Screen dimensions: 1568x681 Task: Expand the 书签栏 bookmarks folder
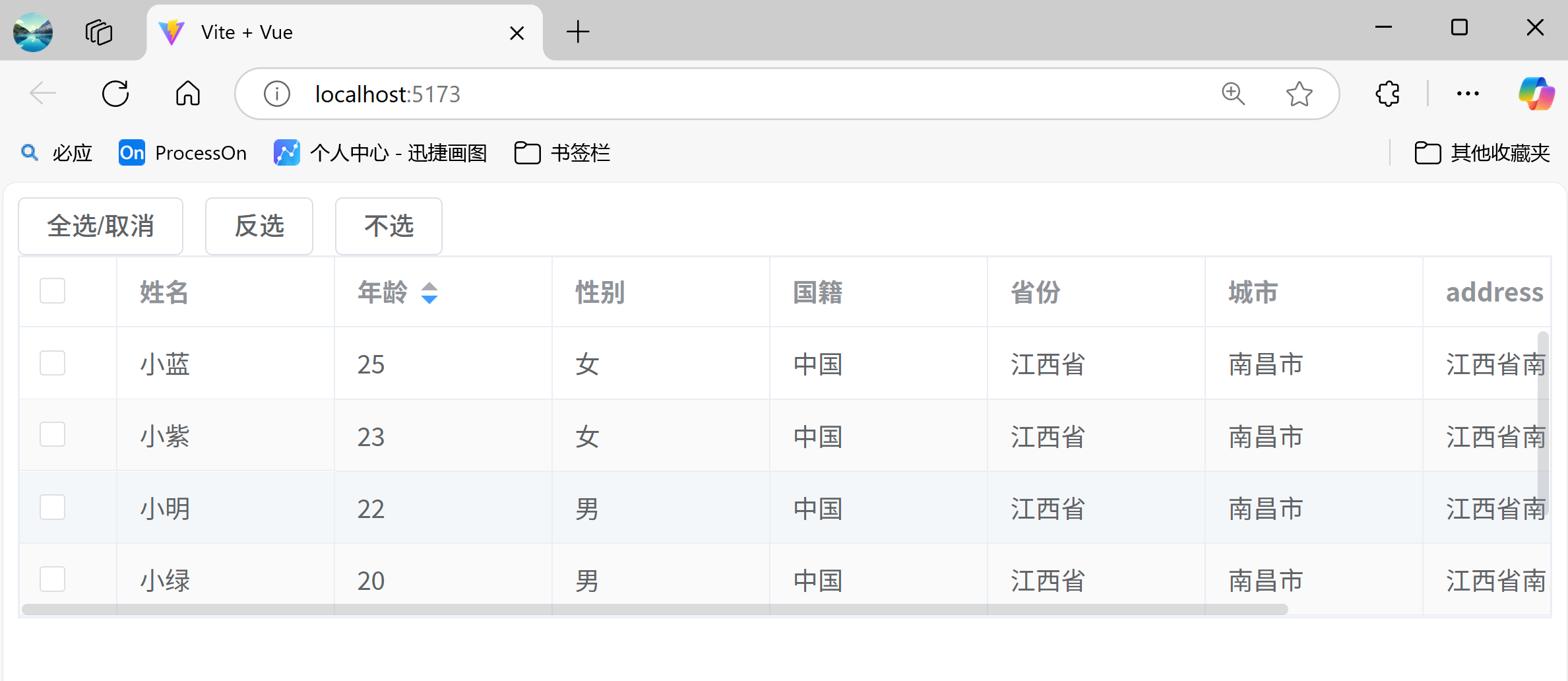click(562, 153)
